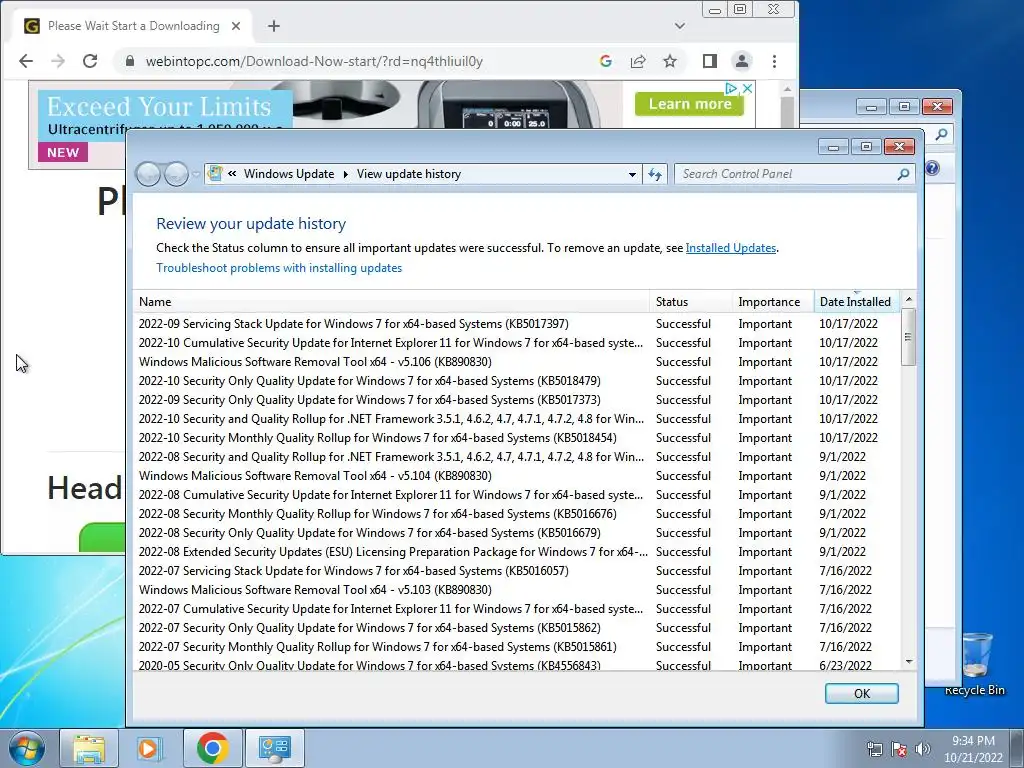
Task: Switch to Chrome on the taskbar
Action: [x=212, y=748]
